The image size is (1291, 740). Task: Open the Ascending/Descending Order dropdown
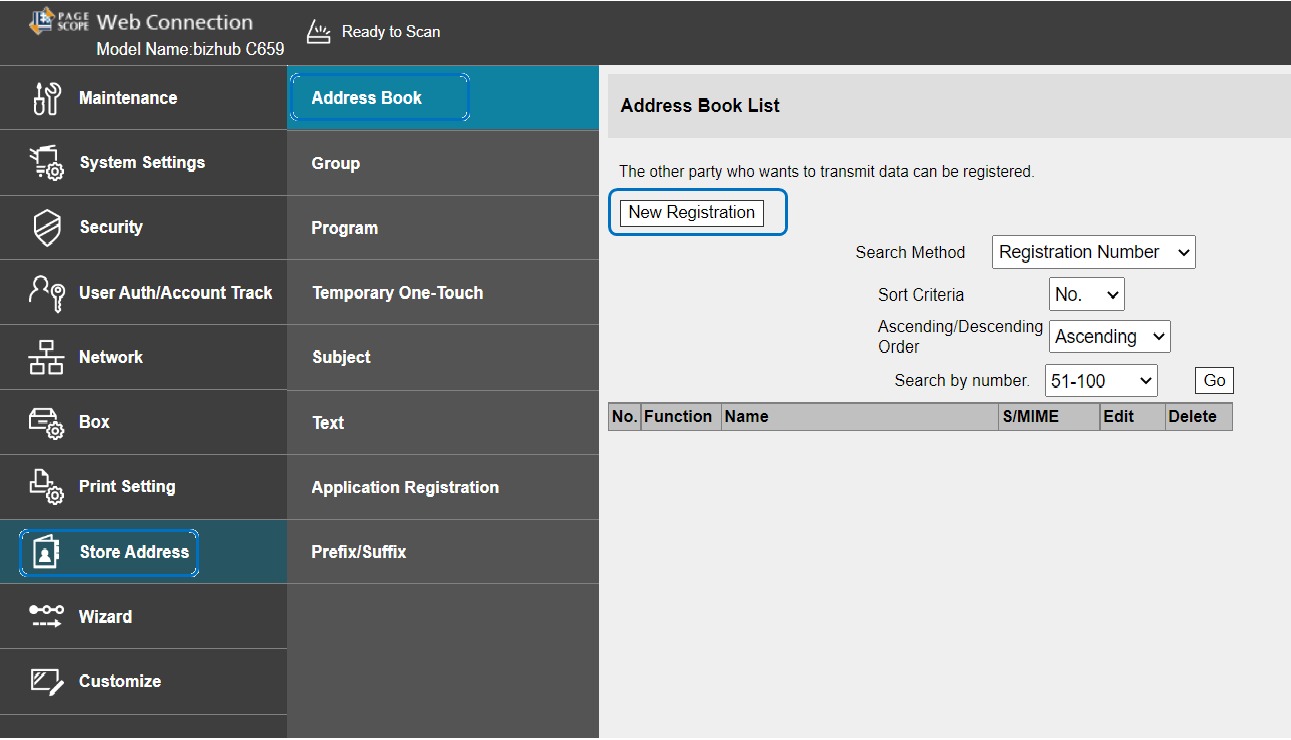1109,337
